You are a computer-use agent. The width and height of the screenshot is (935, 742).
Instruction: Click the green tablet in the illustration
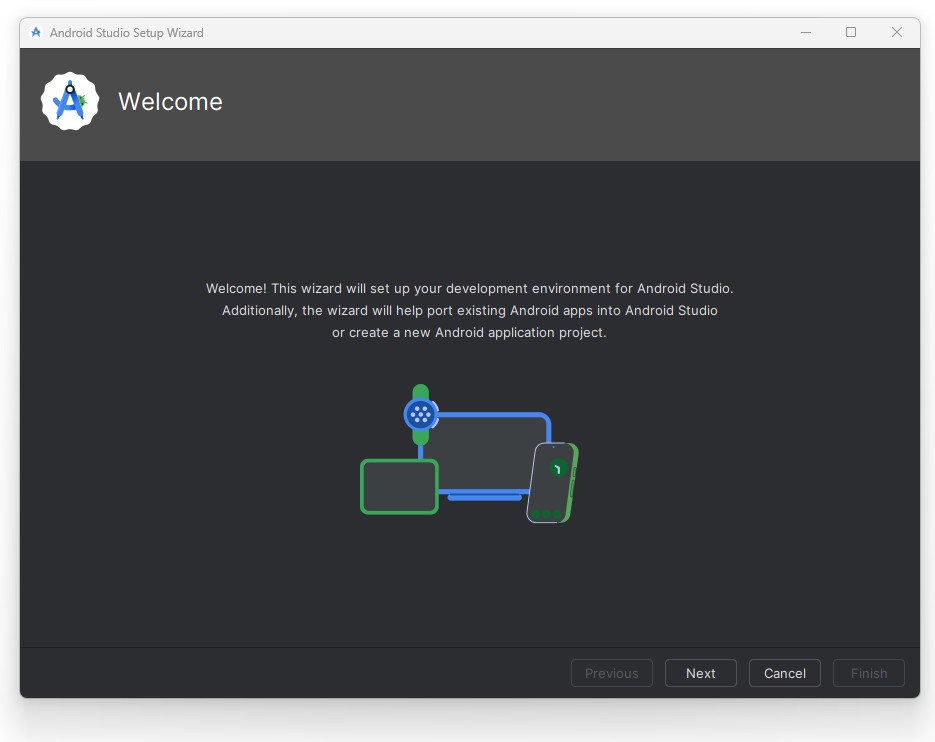tap(399, 487)
